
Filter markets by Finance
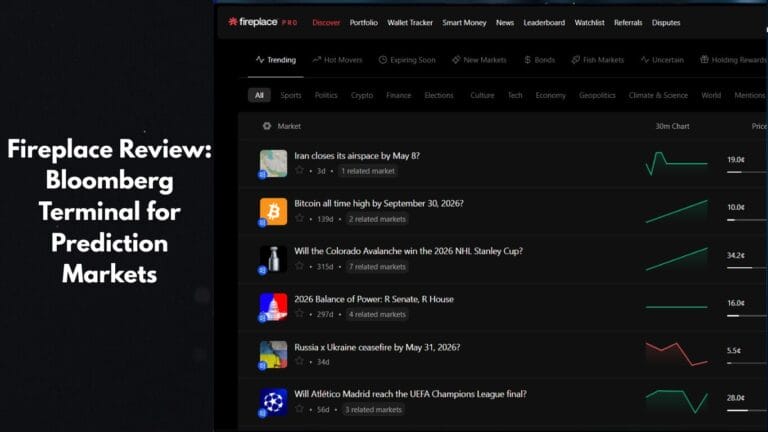(398, 95)
